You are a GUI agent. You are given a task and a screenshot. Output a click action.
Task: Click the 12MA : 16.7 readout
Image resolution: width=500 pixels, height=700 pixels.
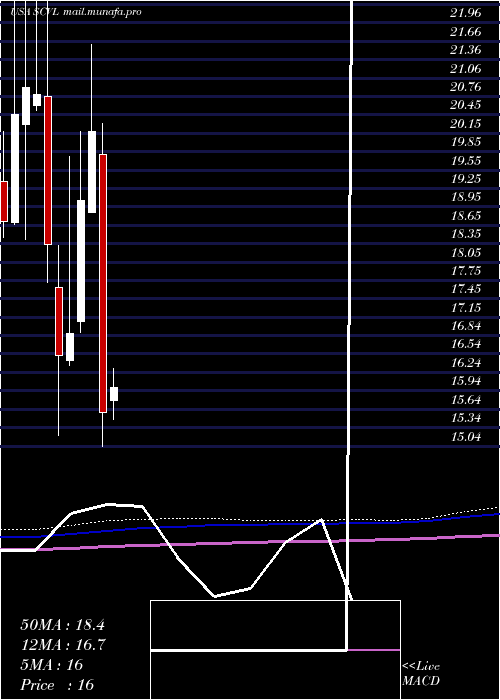coord(62,645)
